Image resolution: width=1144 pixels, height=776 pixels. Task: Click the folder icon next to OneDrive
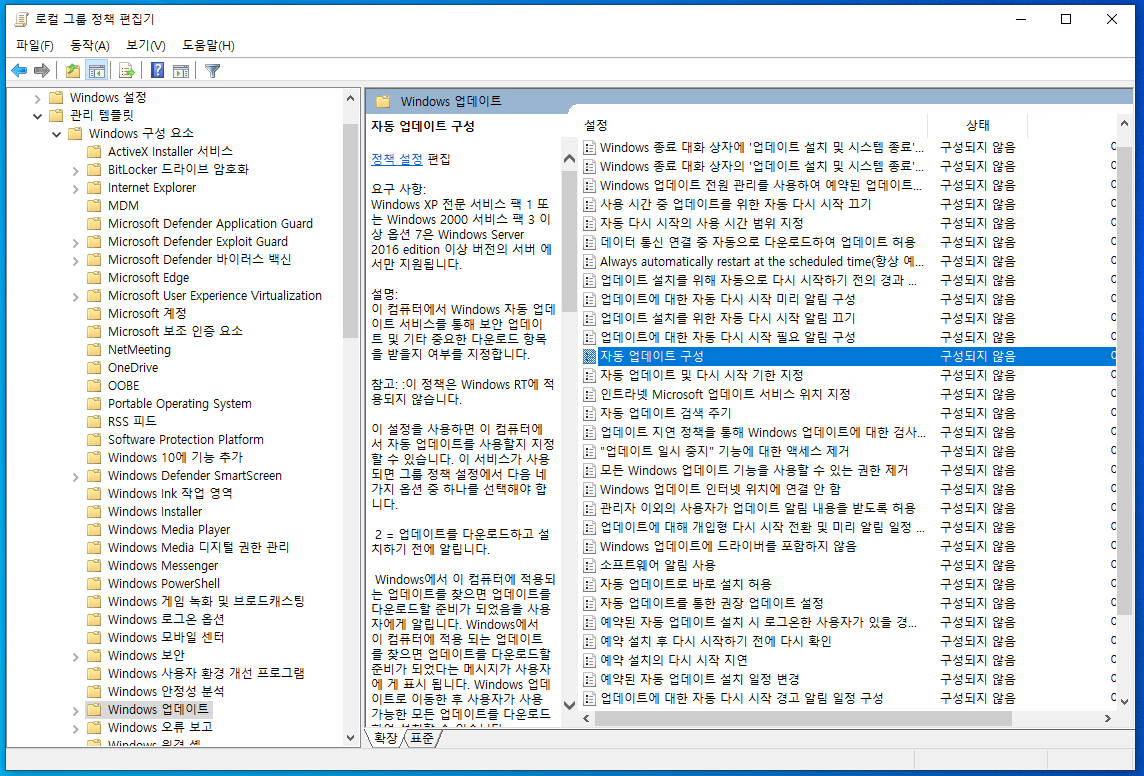click(x=94, y=368)
